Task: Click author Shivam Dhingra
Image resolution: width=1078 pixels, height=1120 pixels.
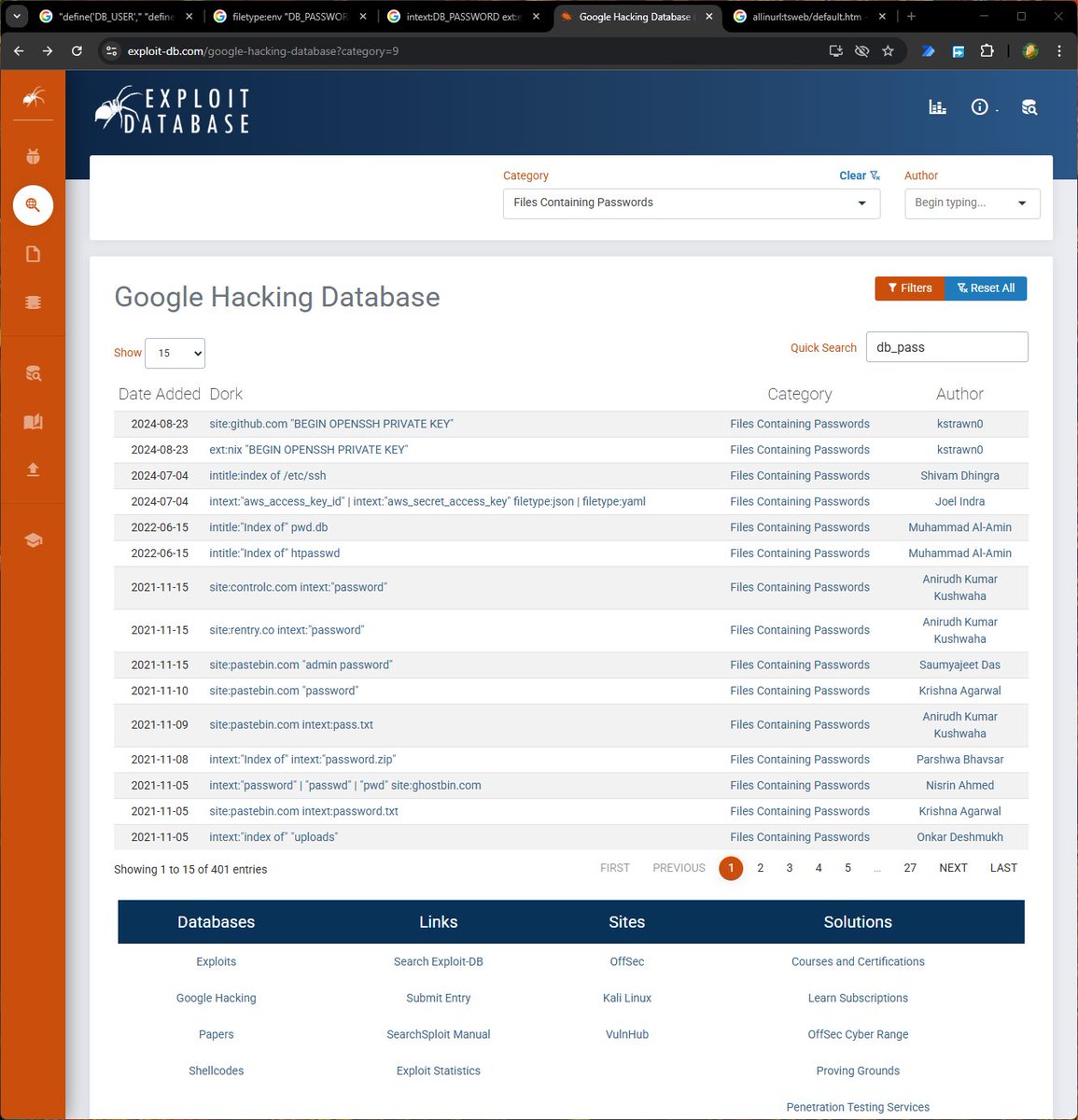Action: (x=959, y=476)
